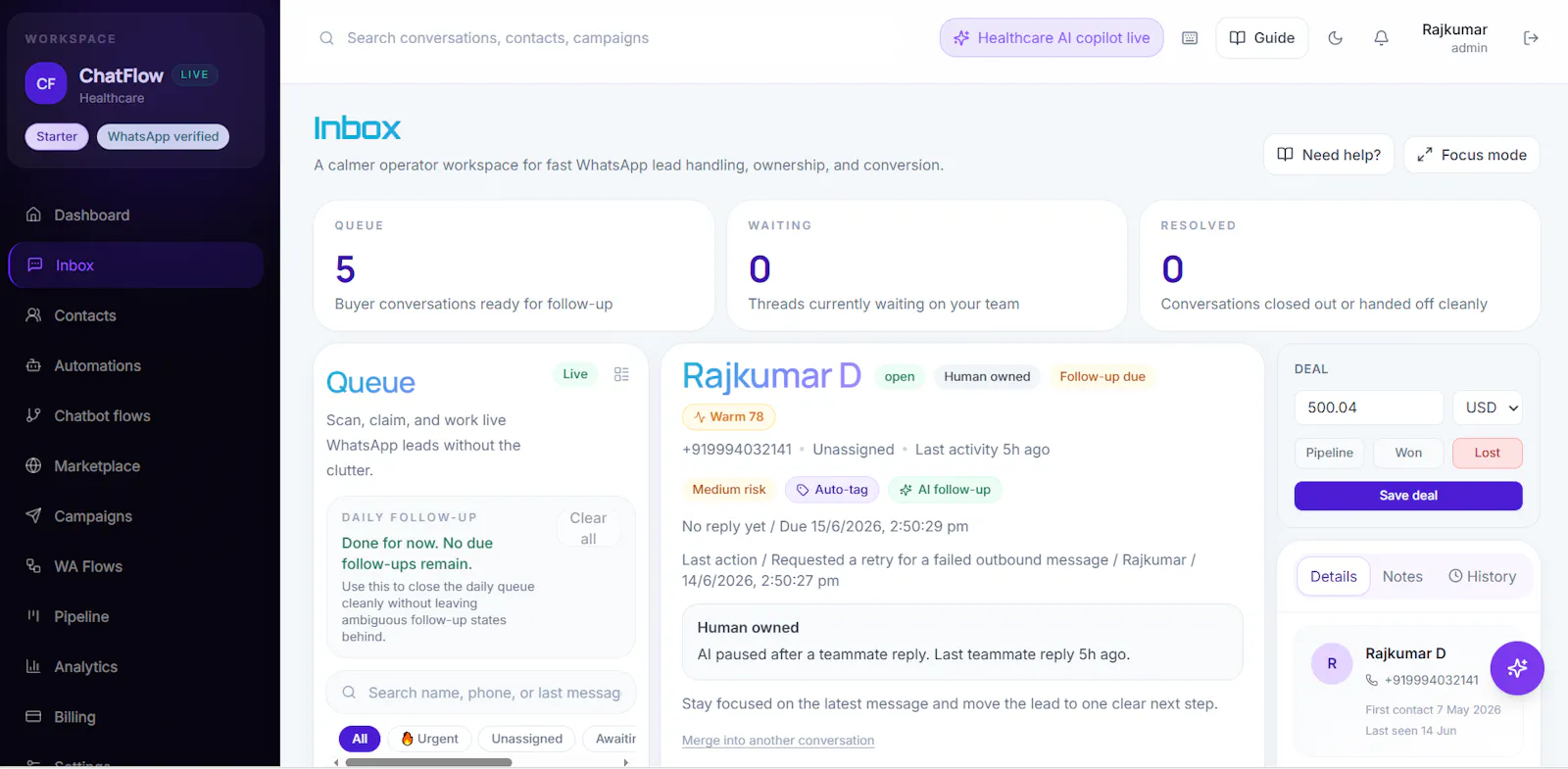1568x769 pixels.
Task: Click the Queue count card showing 5
Action: coord(514,265)
